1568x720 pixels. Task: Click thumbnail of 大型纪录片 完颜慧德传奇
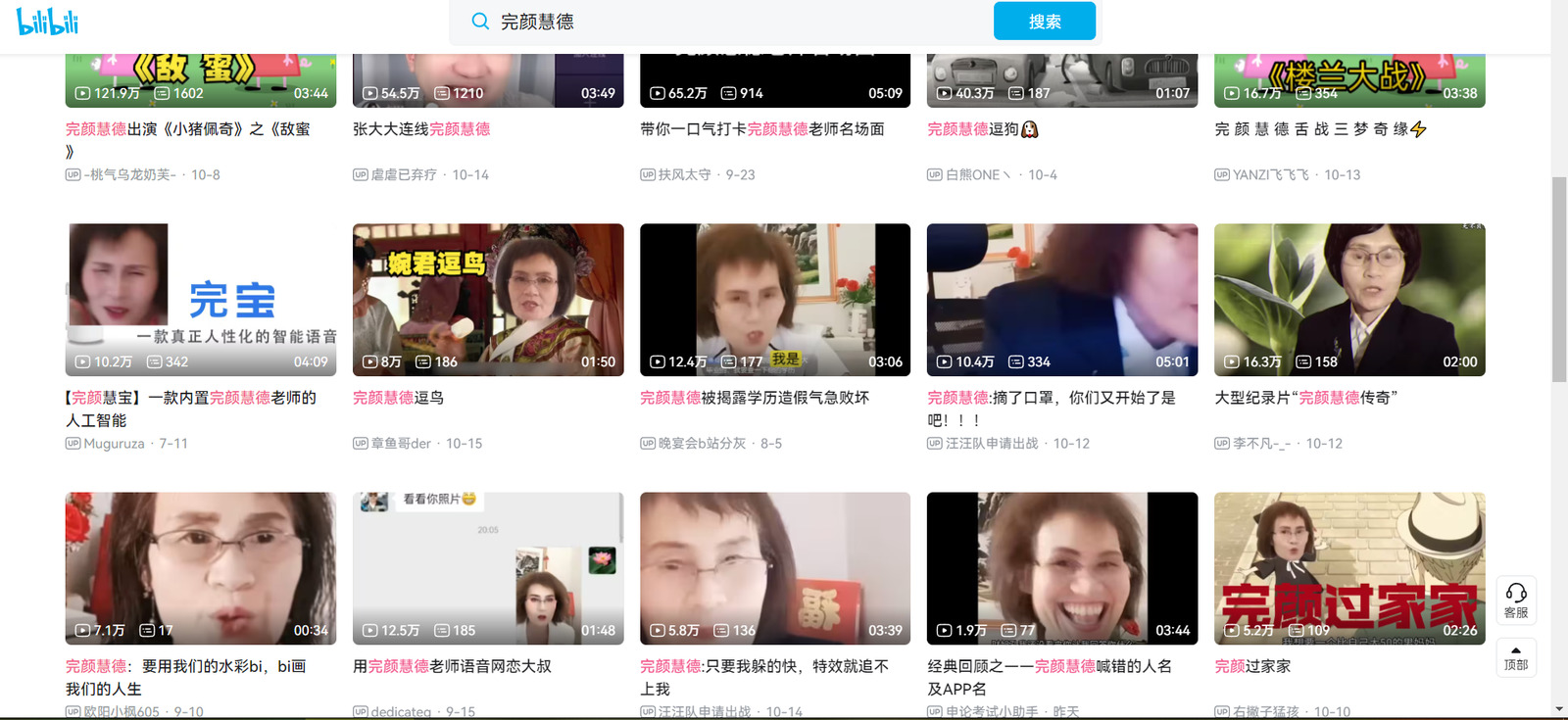[1349, 300]
